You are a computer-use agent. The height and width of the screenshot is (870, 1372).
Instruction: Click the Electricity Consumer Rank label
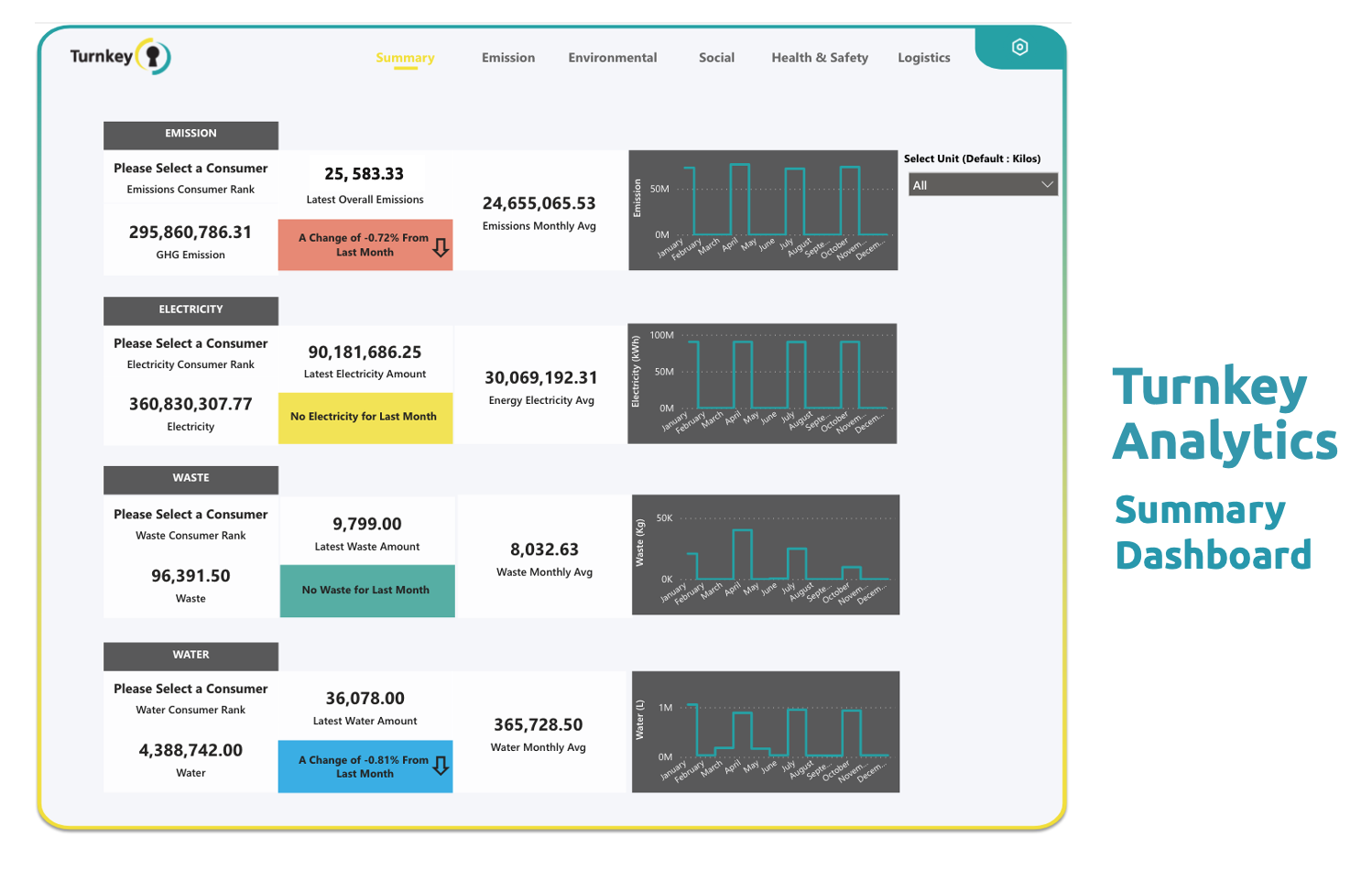pyautogui.click(x=191, y=364)
